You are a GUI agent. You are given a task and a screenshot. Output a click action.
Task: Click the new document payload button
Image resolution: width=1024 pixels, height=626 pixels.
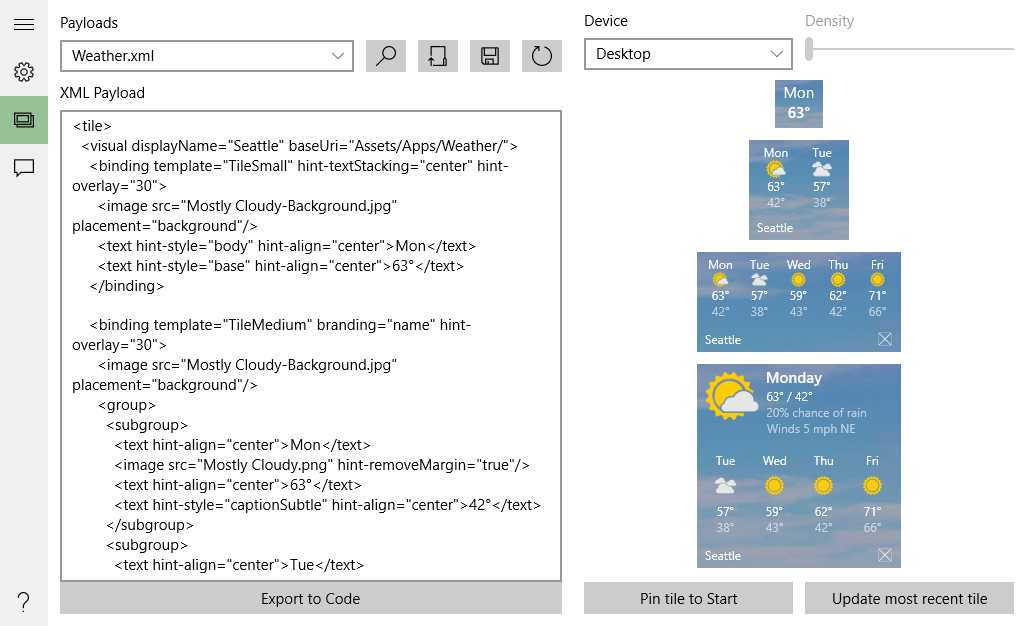click(438, 56)
